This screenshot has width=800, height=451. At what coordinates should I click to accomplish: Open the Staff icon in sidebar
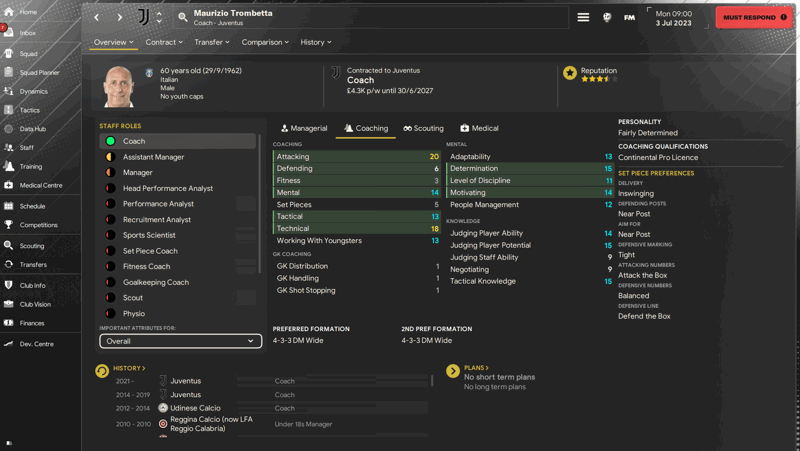point(9,147)
